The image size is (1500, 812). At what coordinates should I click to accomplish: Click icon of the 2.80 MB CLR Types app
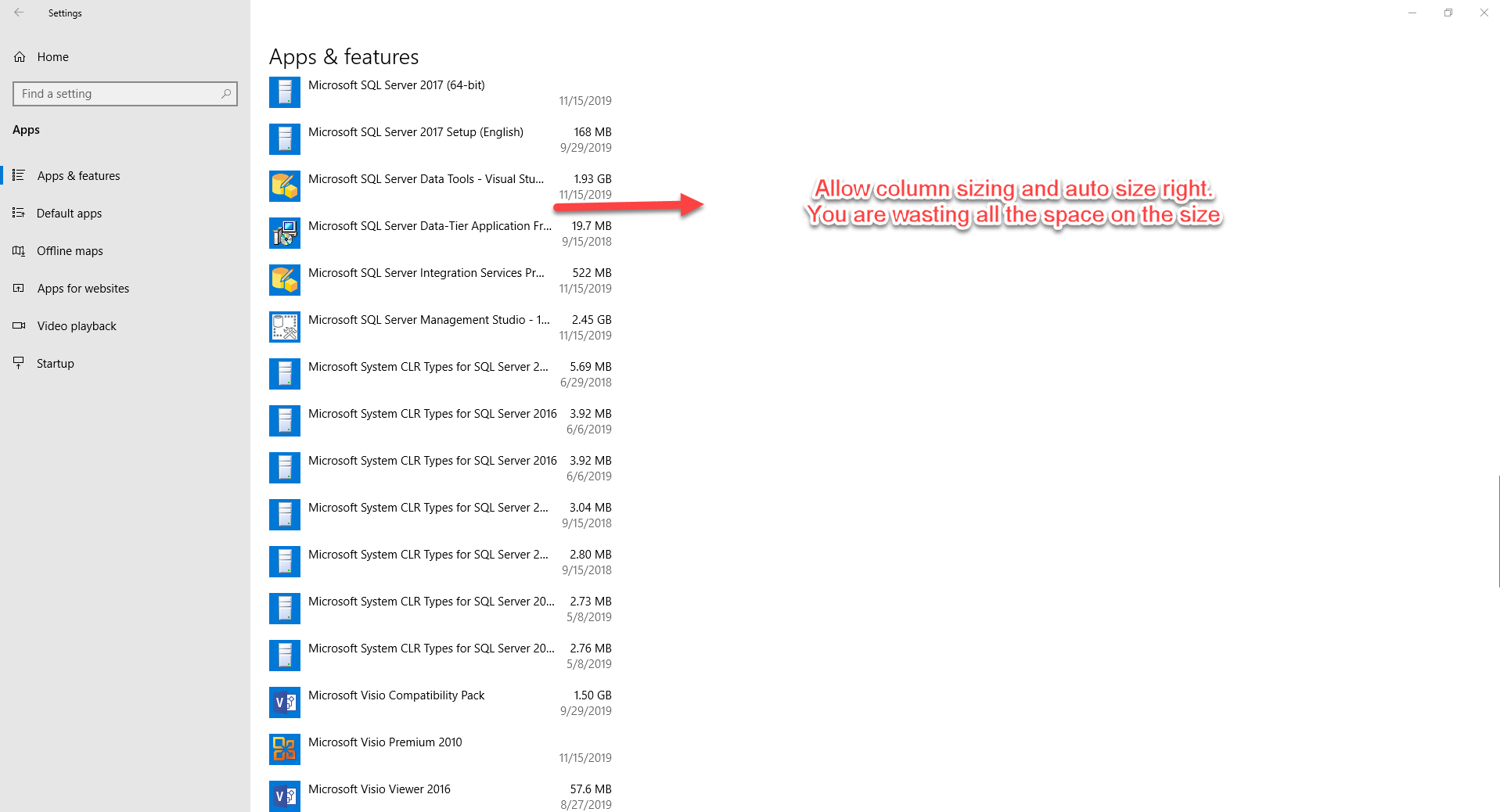click(x=285, y=562)
